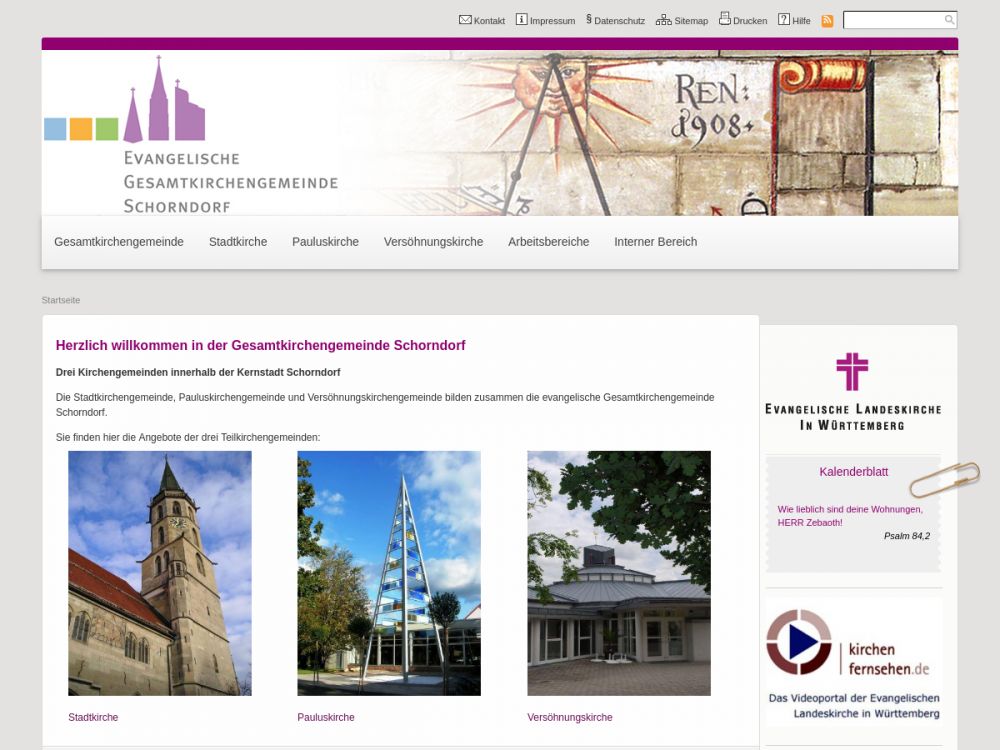
Task: Click the Pauluskirche glass tower photo
Action: 389,573
